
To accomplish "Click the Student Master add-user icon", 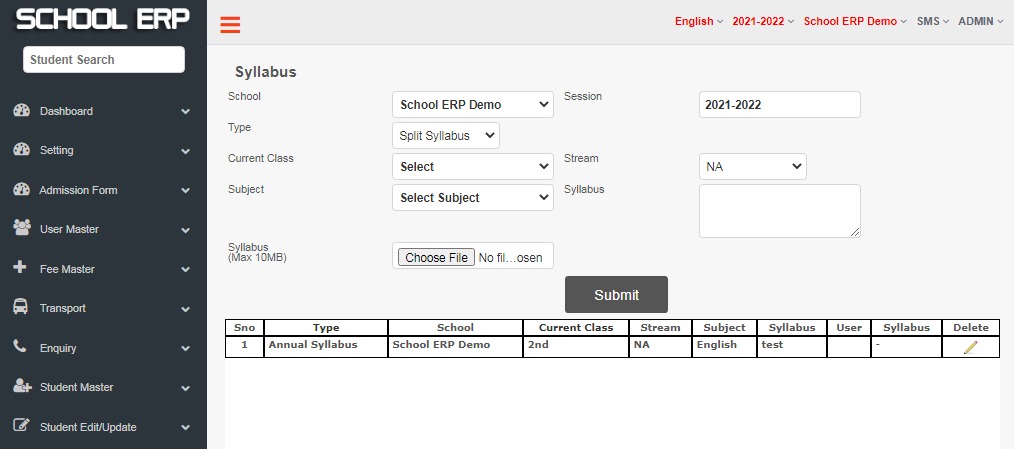I will [x=22, y=386].
